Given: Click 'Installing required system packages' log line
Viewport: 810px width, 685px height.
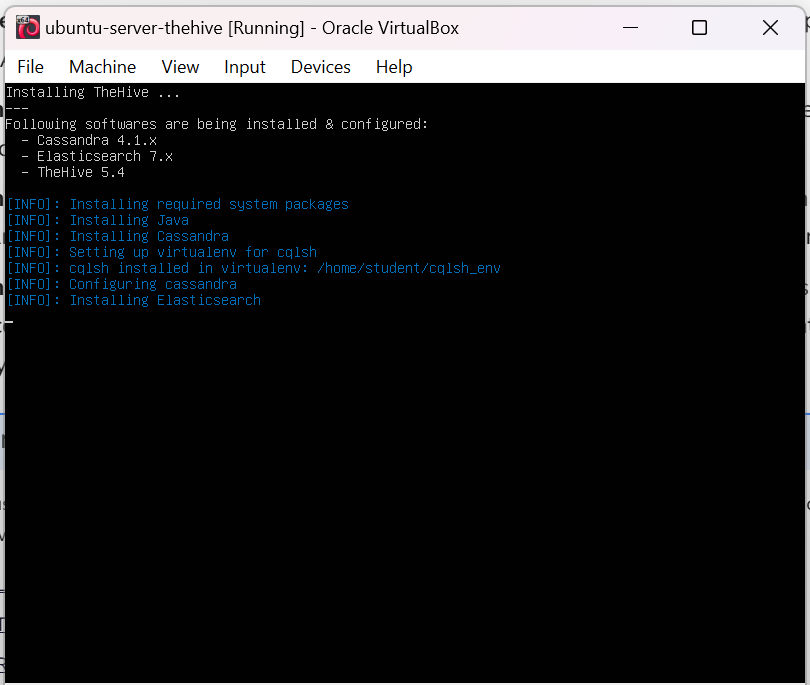Looking at the screenshot, I should click(x=178, y=204).
